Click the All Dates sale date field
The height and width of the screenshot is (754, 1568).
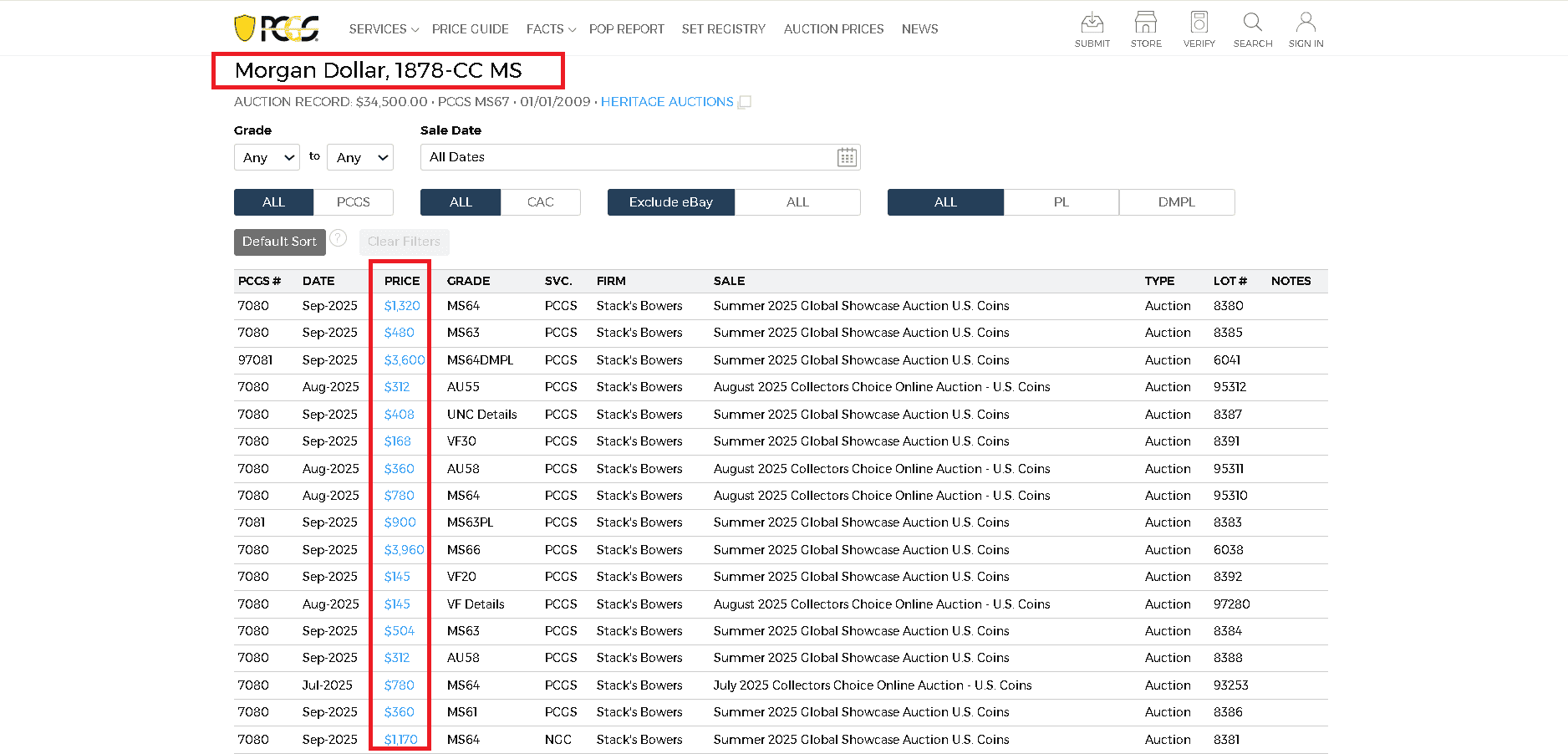627,157
